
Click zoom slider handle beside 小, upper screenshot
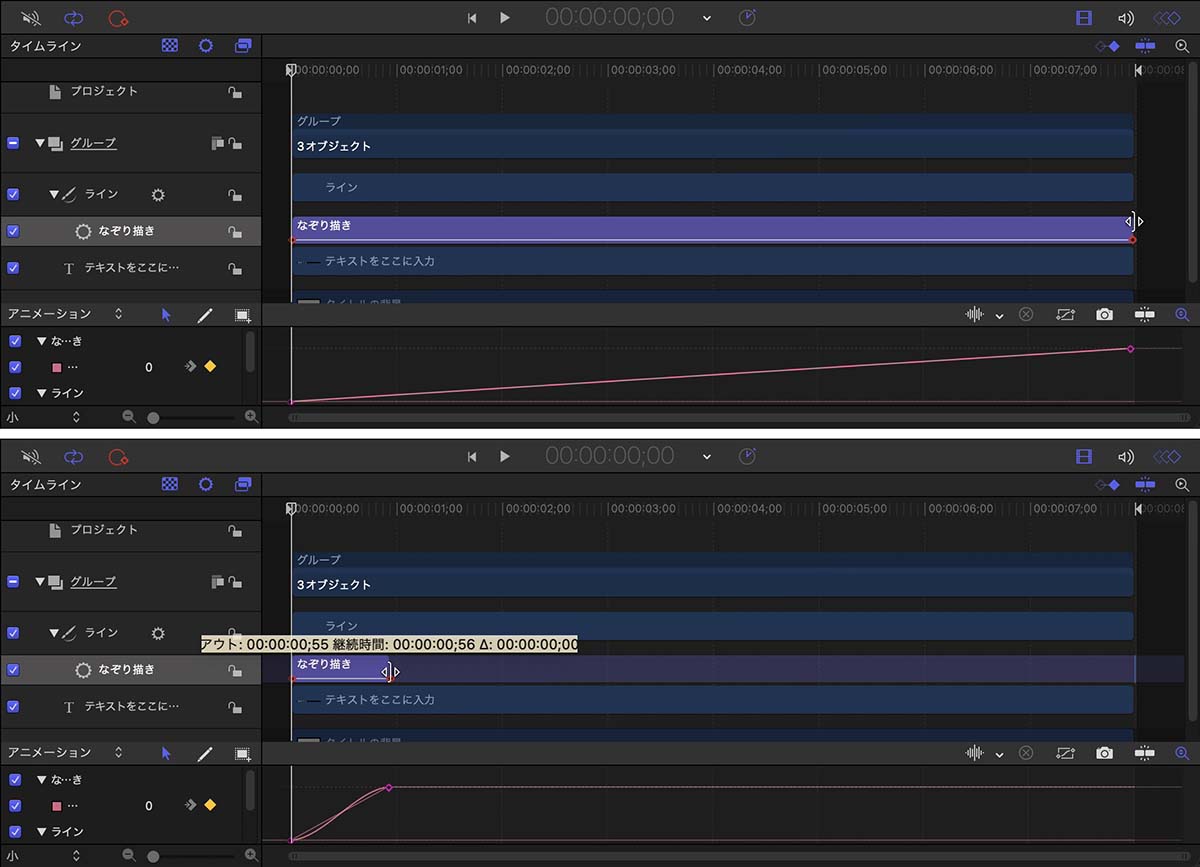click(153, 417)
